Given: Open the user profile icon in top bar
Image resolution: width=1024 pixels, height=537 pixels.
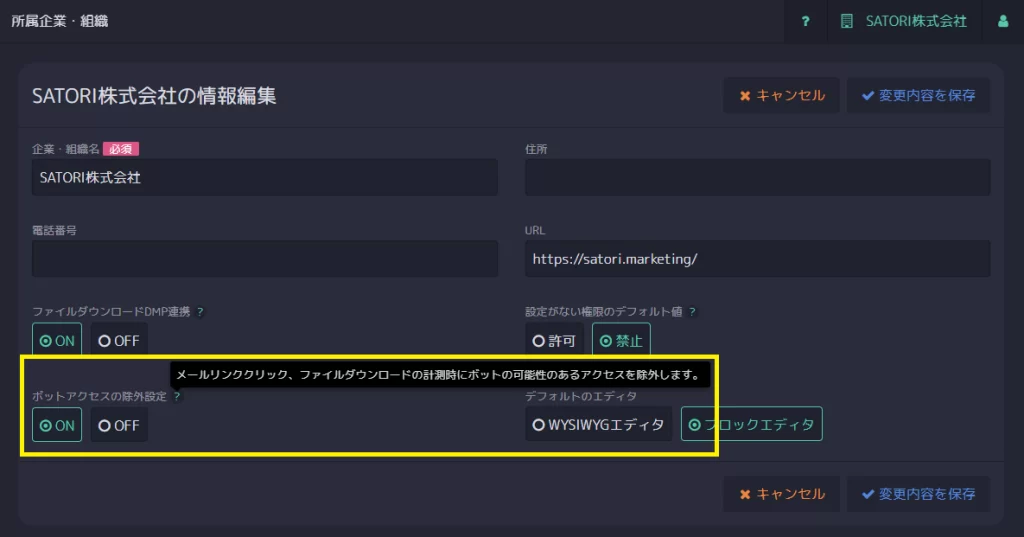Looking at the screenshot, I should pos(1002,22).
